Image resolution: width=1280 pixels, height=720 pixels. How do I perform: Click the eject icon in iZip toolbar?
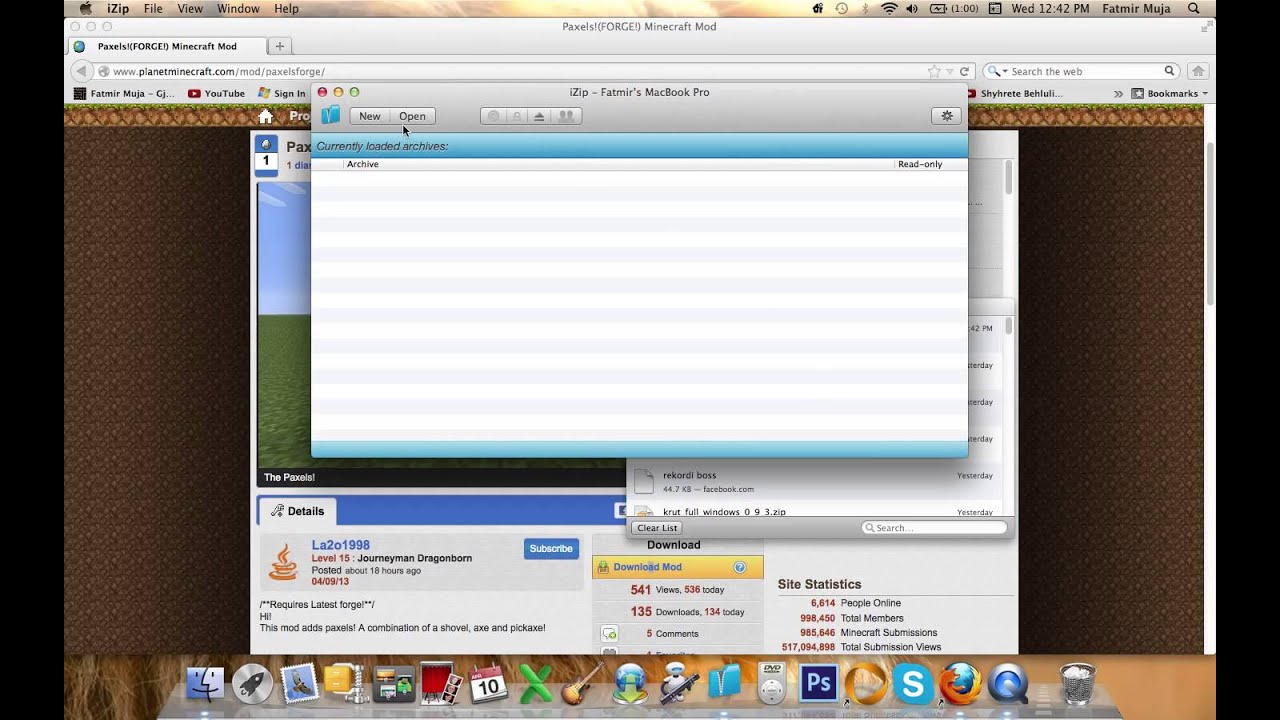[x=539, y=116]
